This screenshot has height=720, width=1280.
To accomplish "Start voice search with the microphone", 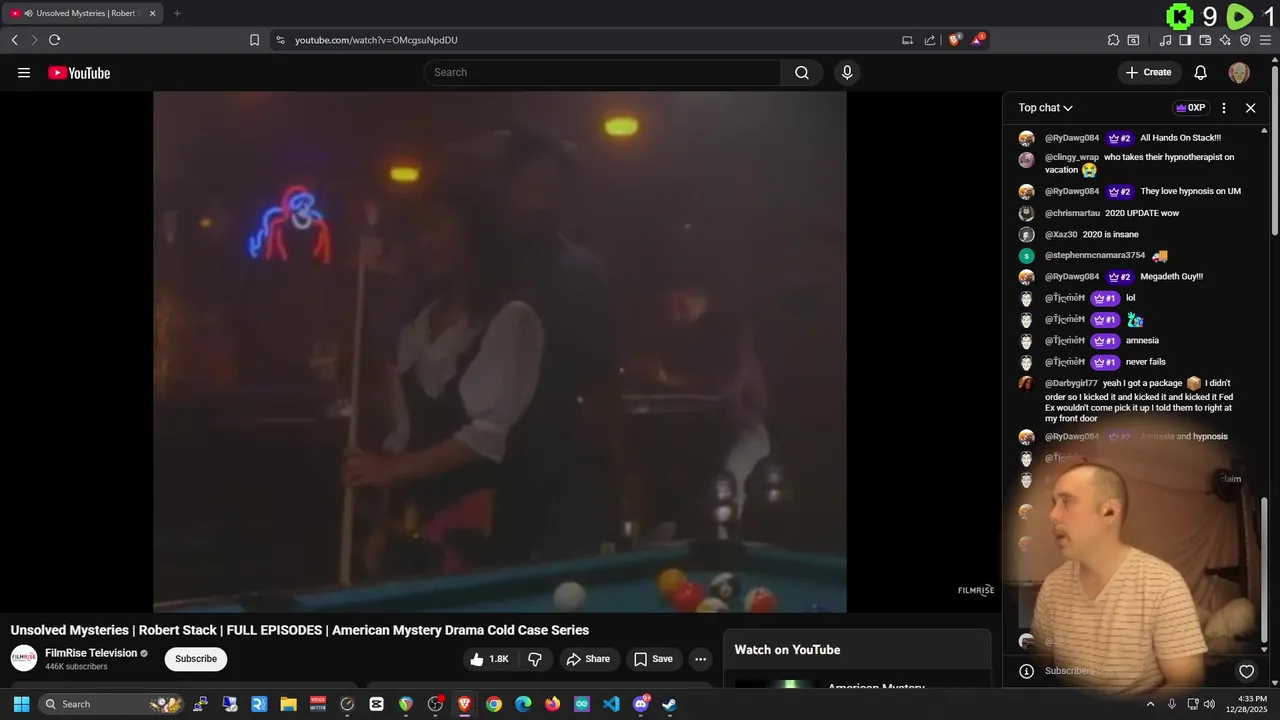I will click(847, 72).
